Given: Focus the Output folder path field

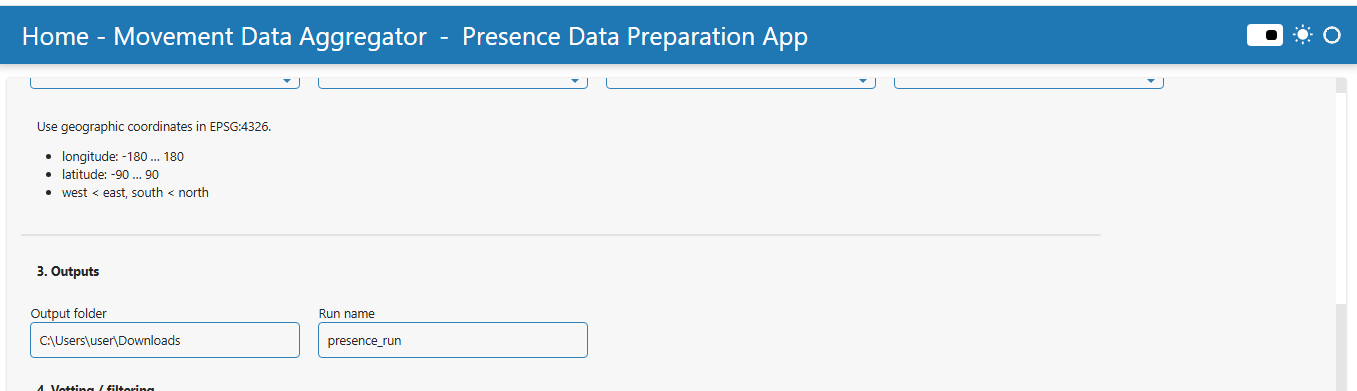Looking at the screenshot, I should pyautogui.click(x=165, y=340).
